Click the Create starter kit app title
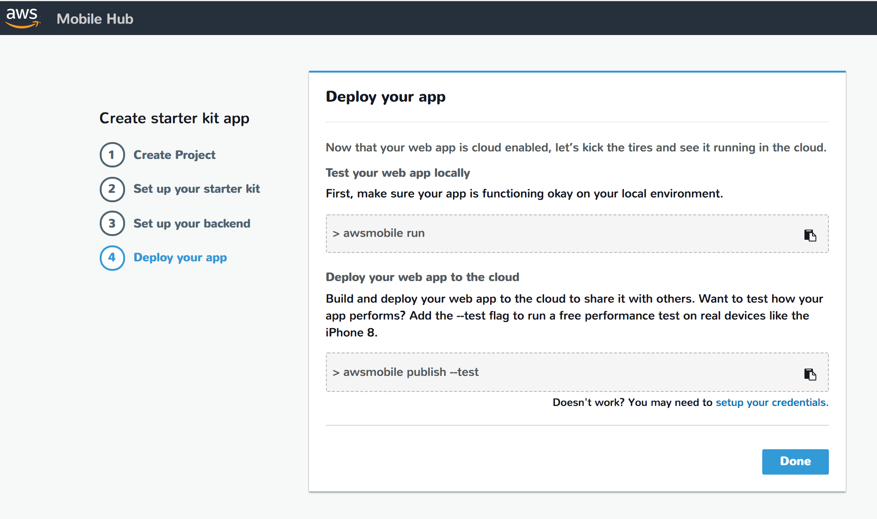Viewport: 877px width, 519px height. (174, 118)
